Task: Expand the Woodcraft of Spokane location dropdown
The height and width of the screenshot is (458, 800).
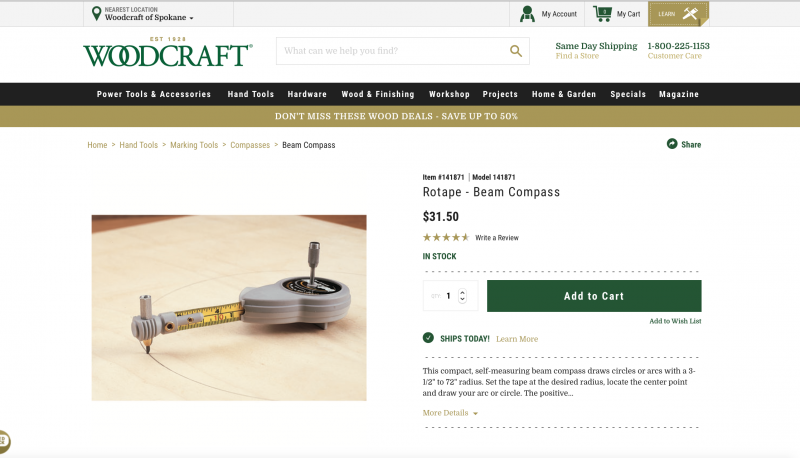Action: pyautogui.click(x=149, y=17)
